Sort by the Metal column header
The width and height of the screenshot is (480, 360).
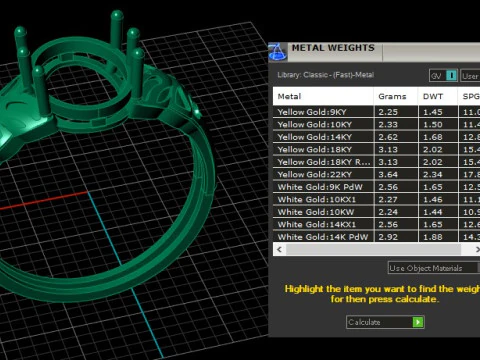click(323, 96)
